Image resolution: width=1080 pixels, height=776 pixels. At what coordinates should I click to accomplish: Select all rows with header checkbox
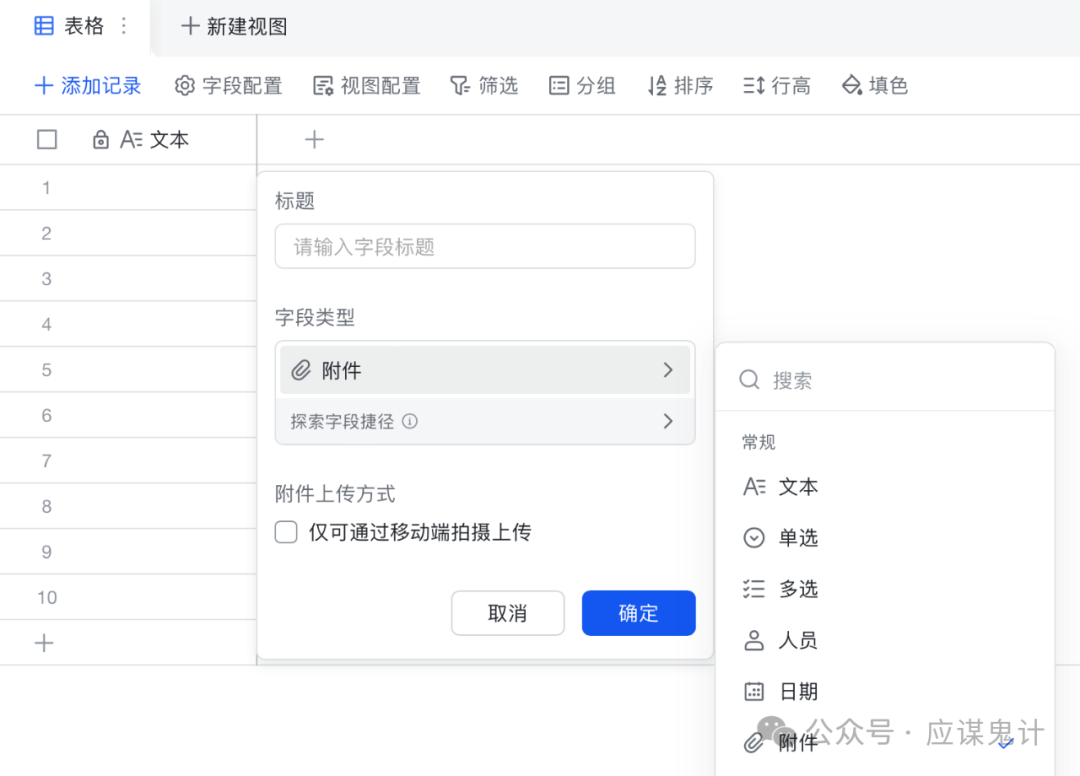[x=46, y=139]
